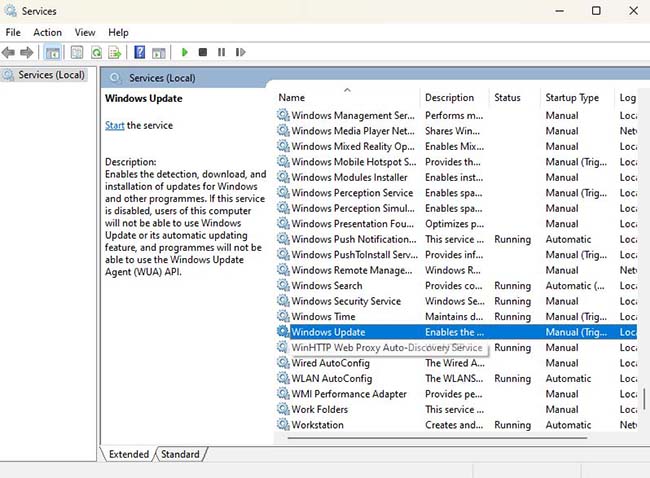Viewport: 650px width, 478px height.
Task: Select WMI Performance Adapter row
Action: [x=456, y=394]
